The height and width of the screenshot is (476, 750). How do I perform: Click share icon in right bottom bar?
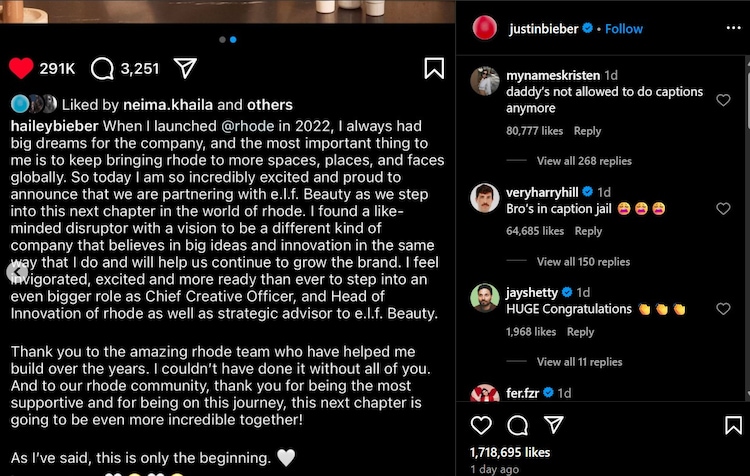tap(553, 425)
